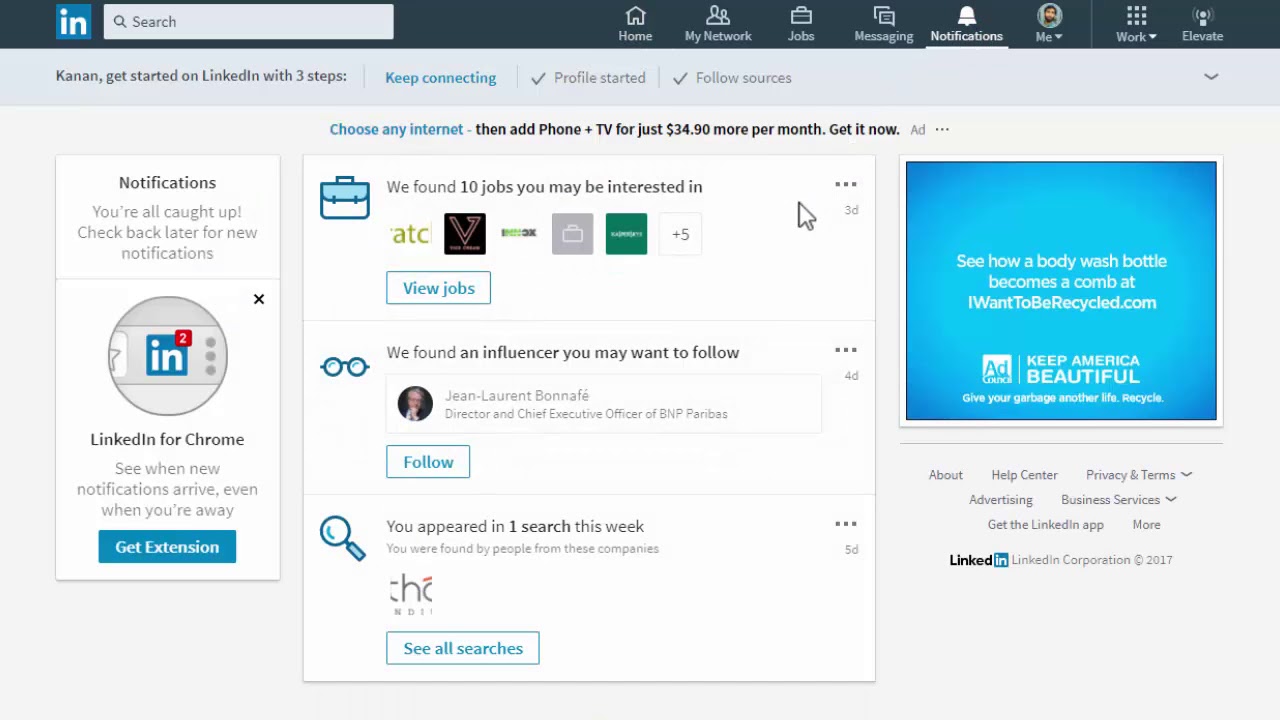Open Elevate from the nav bar
The height and width of the screenshot is (720, 1280).
[x=1202, y=24]
